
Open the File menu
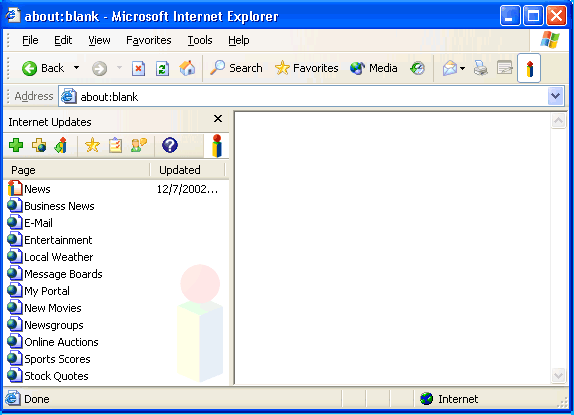pos(30,40)
